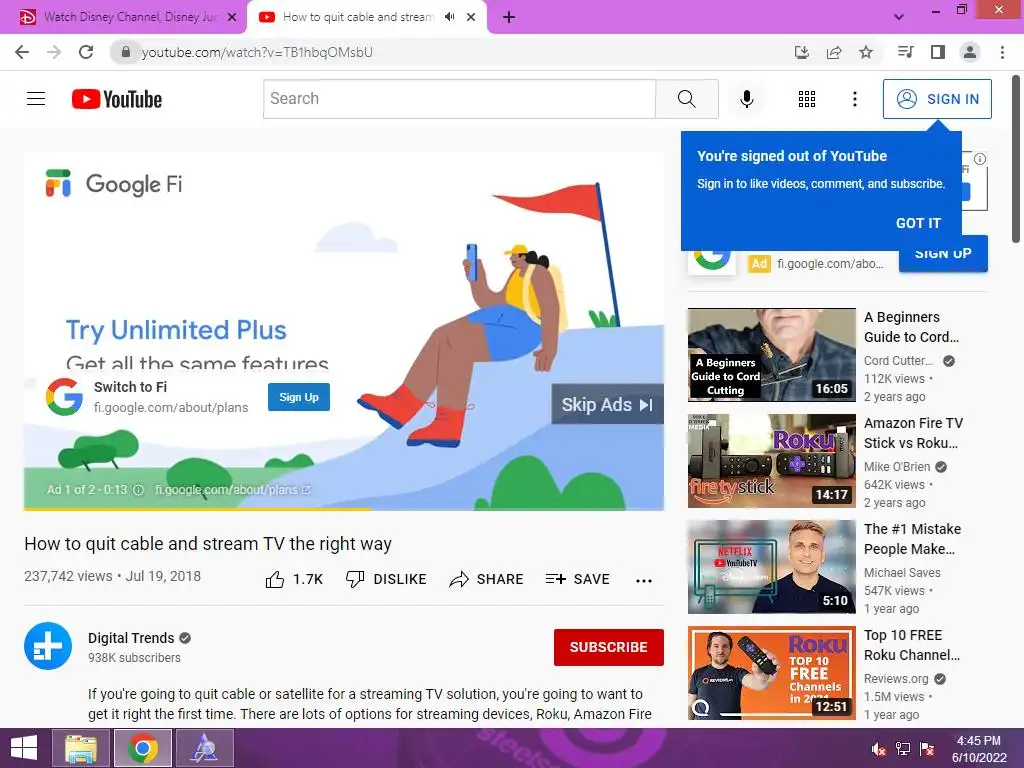Click the video title 'How to quit cable'
Viewport: 1024px width, 768px height.
point(208,544)
